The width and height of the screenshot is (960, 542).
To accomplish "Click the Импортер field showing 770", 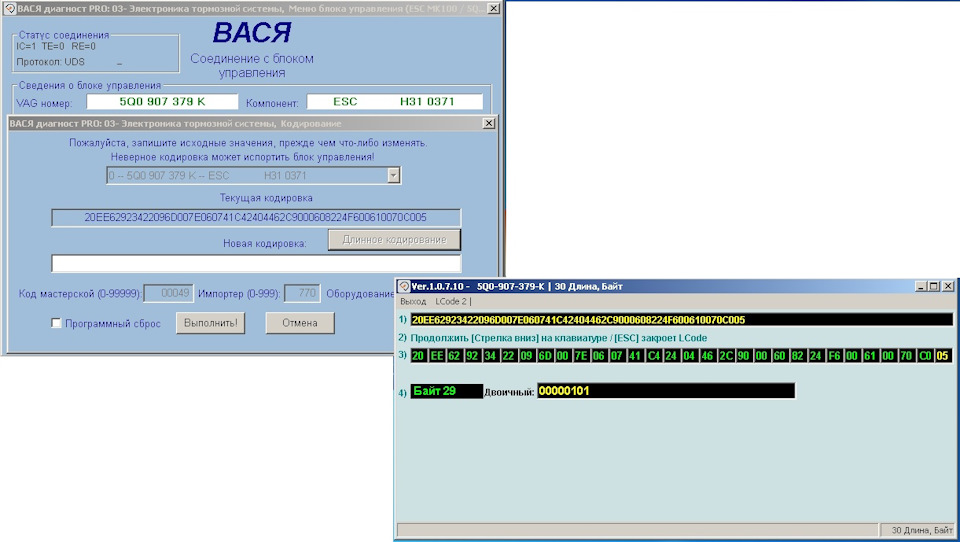I will [x=302, y=293].
